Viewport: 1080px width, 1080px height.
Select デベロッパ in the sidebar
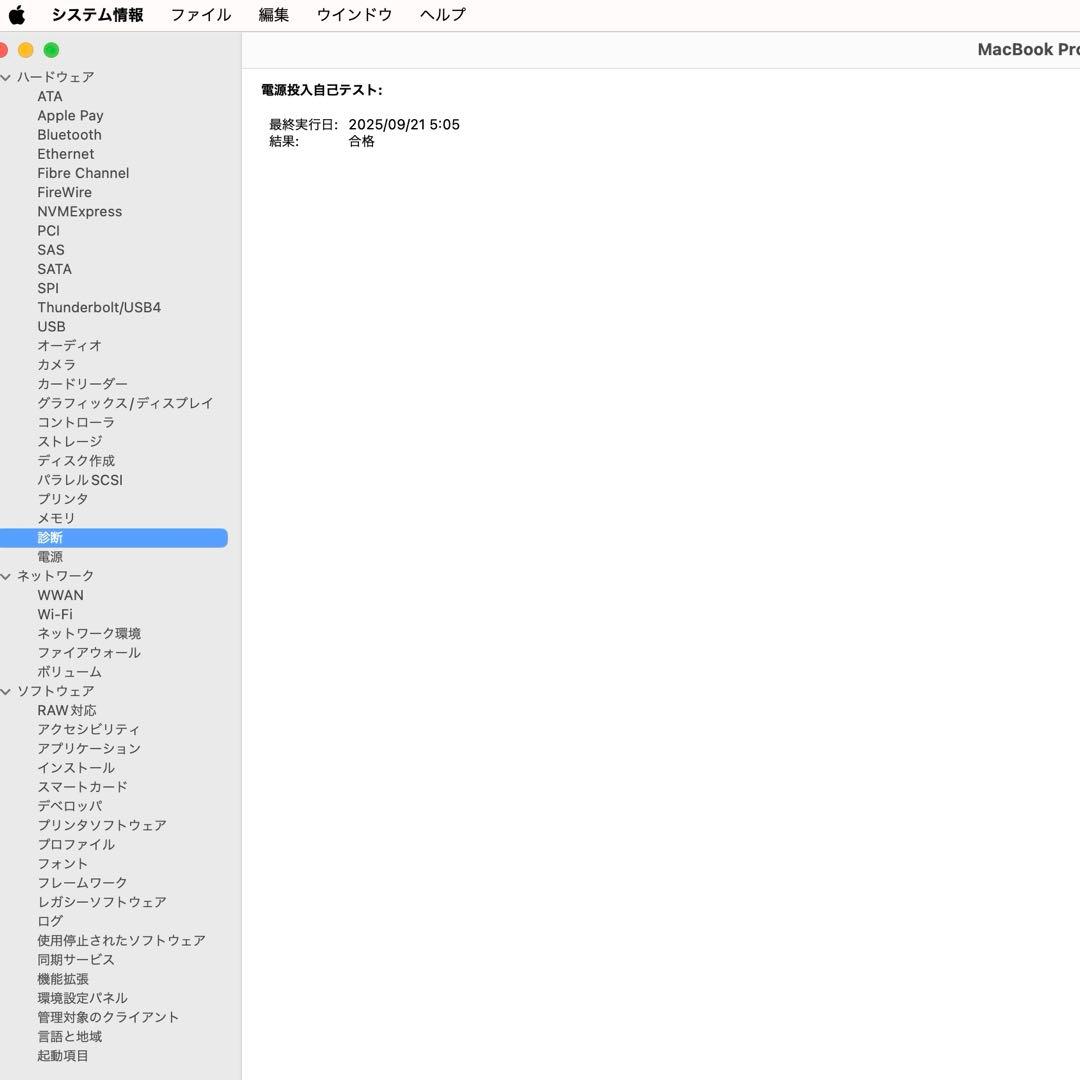(70, 807)
